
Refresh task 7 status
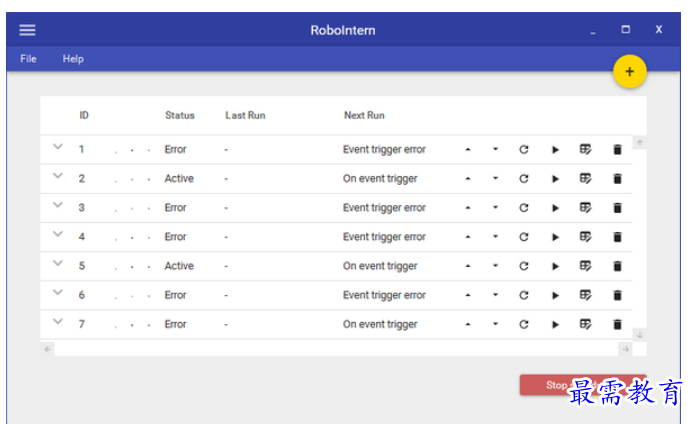click(x=524, y=324)
